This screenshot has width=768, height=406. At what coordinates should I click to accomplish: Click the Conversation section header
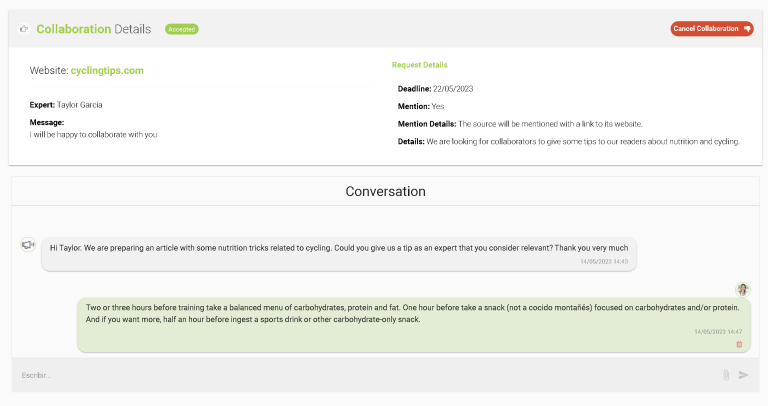click(x=385, y=191)
